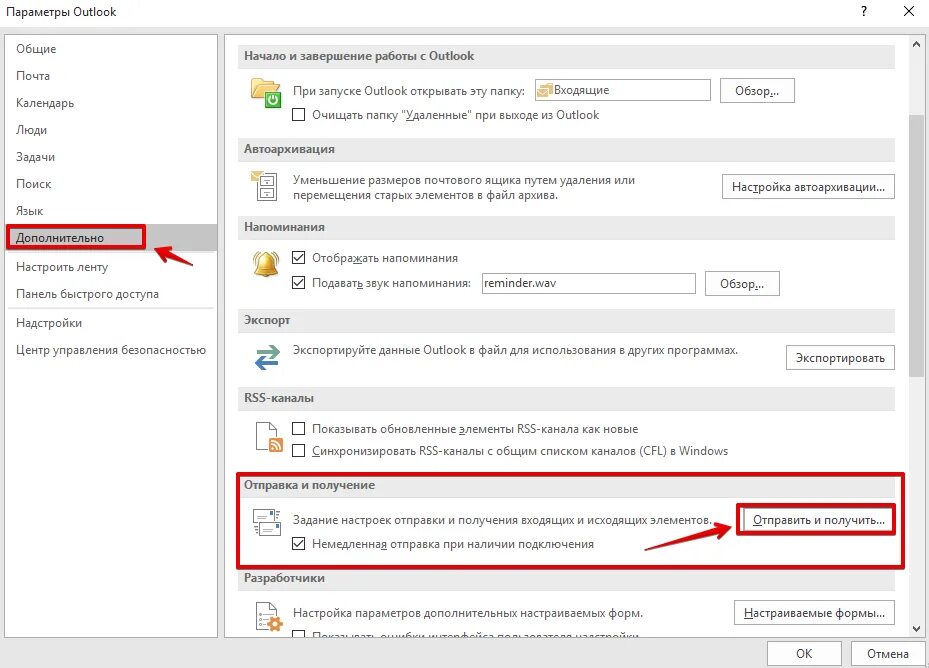Open "Настраиваемые формы..." dialog
Screen dimensions: 929x668
pyautogui.click(x=814, y=613)
